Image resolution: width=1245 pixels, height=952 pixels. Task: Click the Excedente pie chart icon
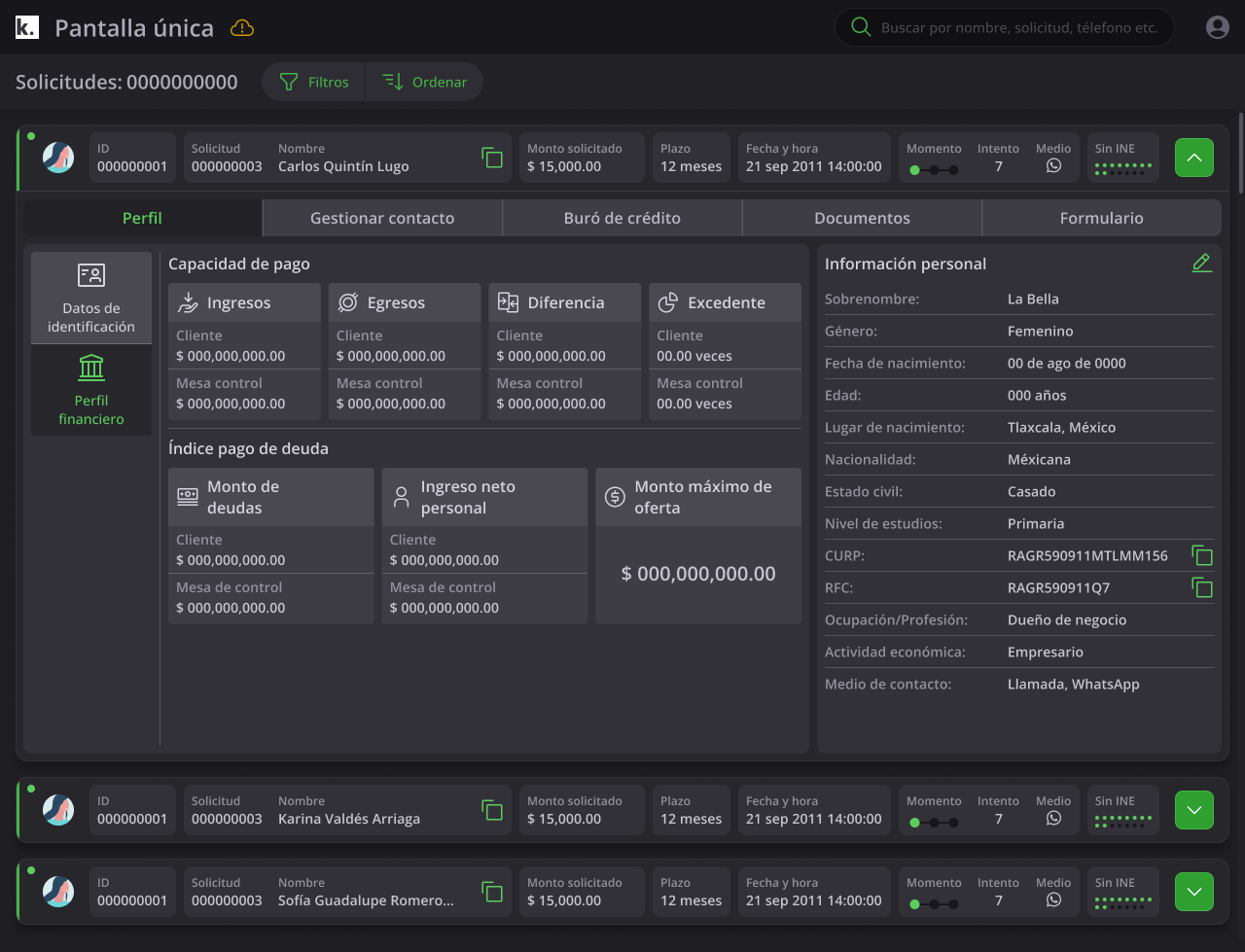[668, 302]
